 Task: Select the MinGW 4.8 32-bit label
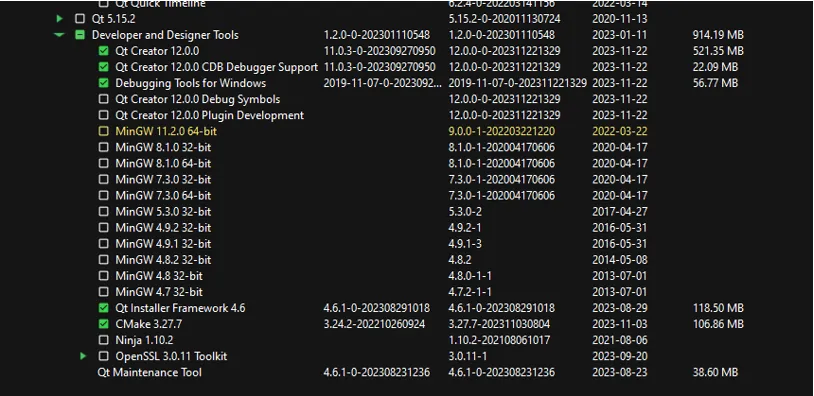tap(159, 276)
